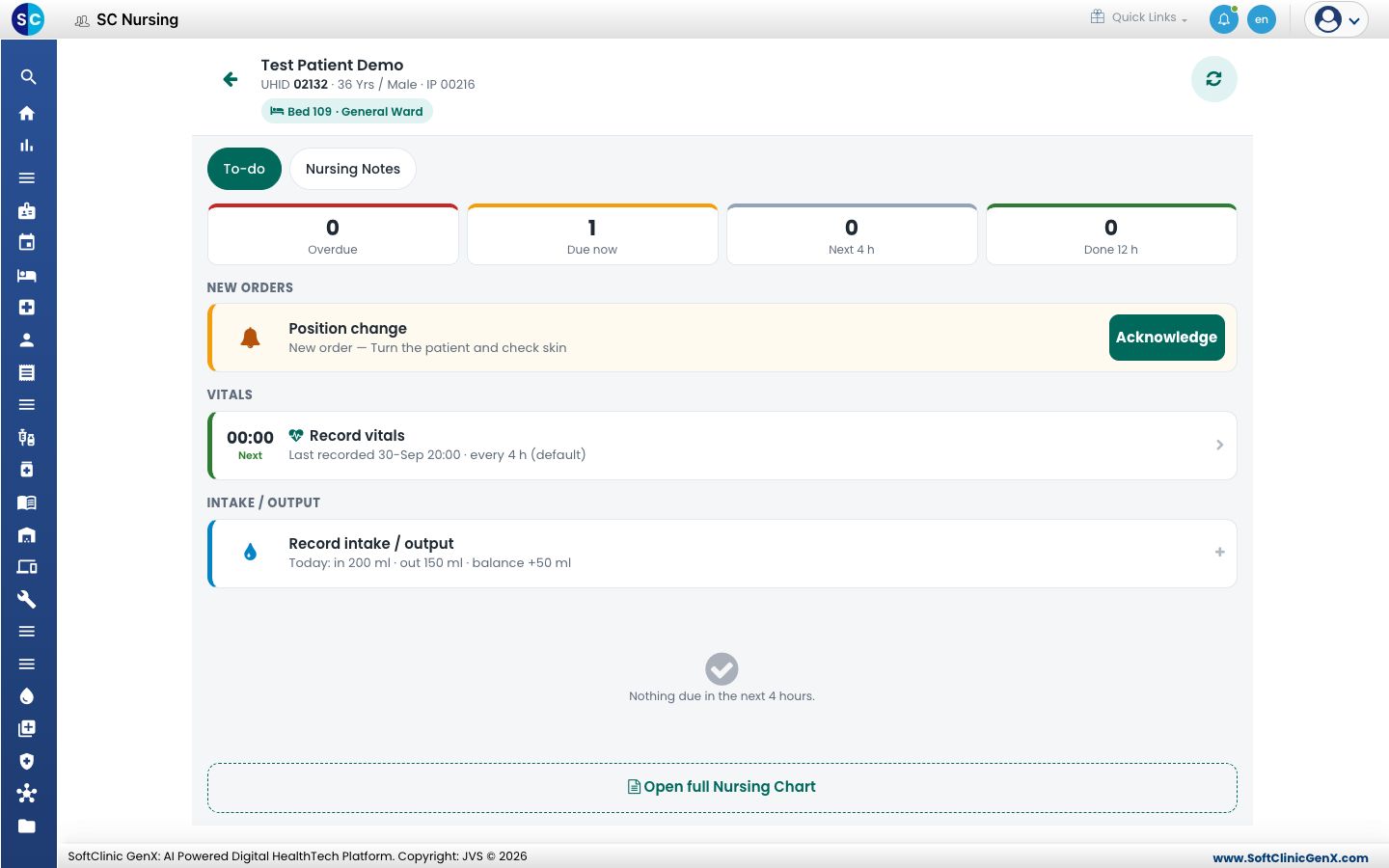Go to the home icon in sidebar

pos(27,113)
